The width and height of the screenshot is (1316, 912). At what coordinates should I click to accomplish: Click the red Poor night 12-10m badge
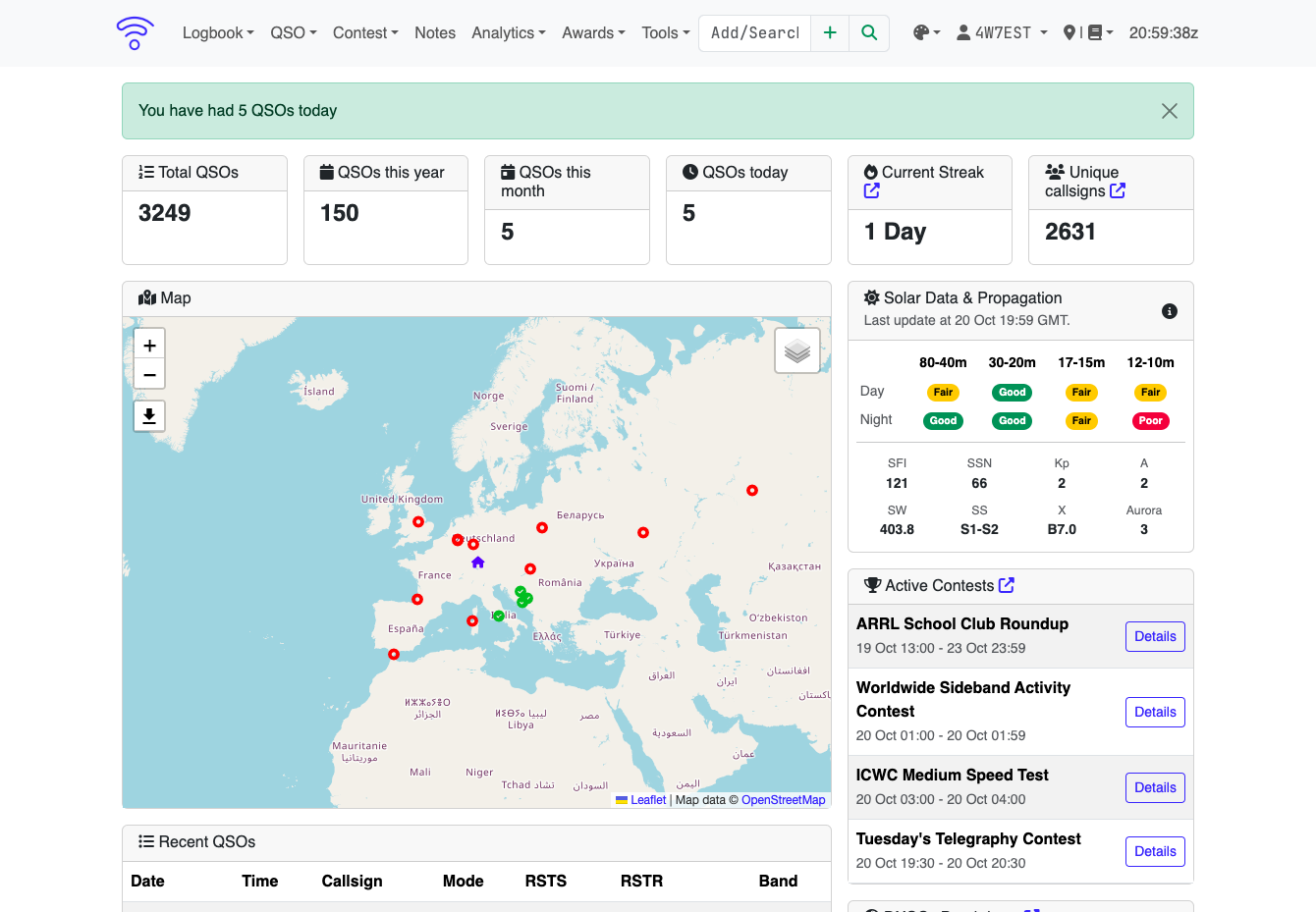pos(1150,421)
